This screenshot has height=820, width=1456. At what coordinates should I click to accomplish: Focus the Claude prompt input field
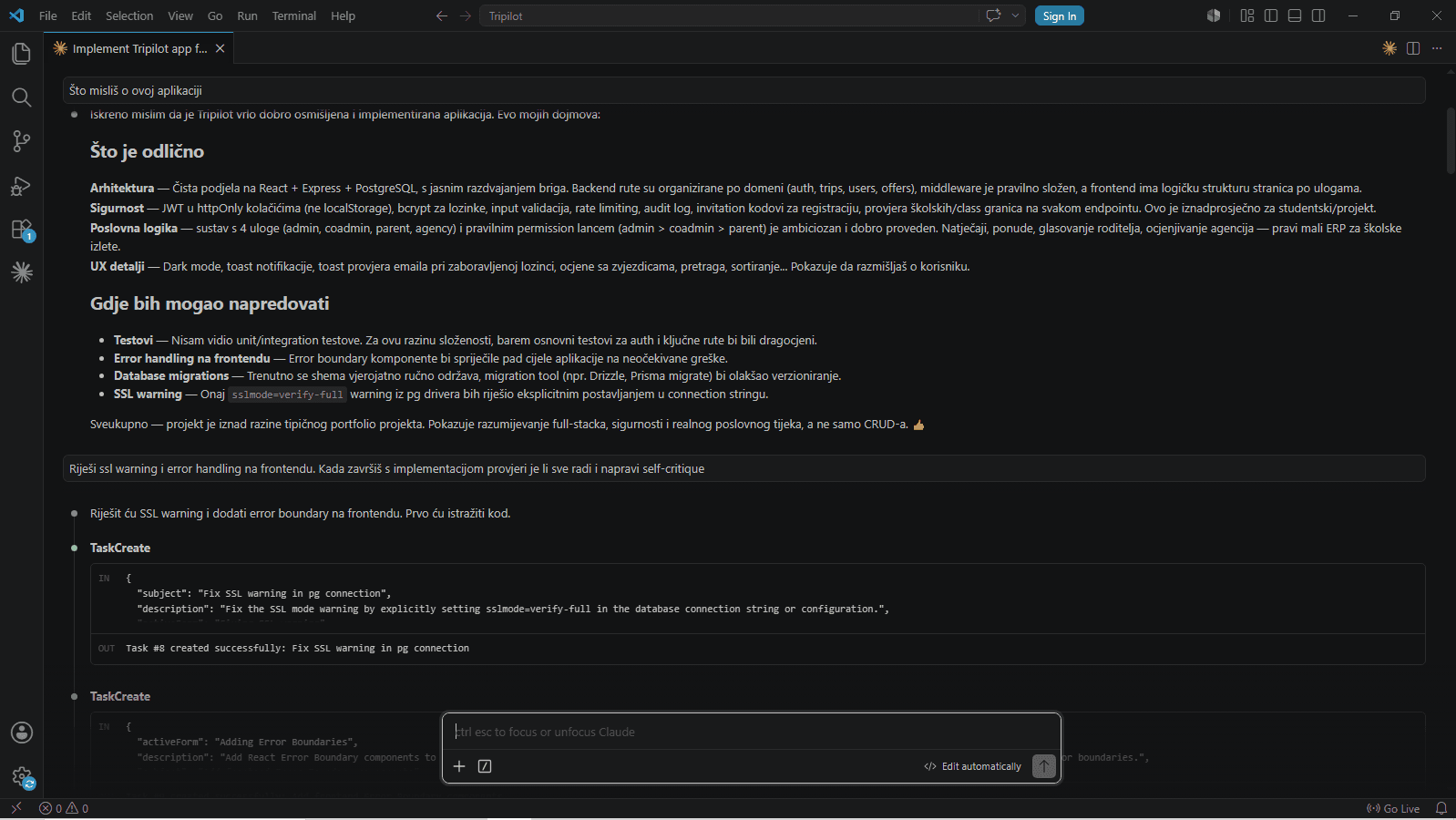click(x=752, y=732)
